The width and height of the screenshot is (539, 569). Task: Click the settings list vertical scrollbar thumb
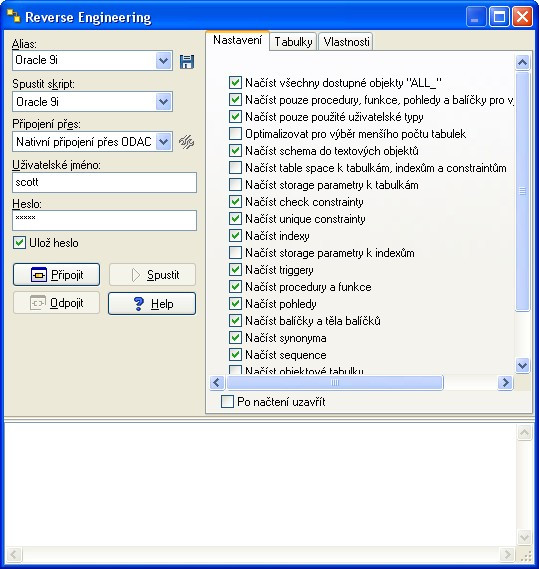pyautogui.click(x=523, y=191)
